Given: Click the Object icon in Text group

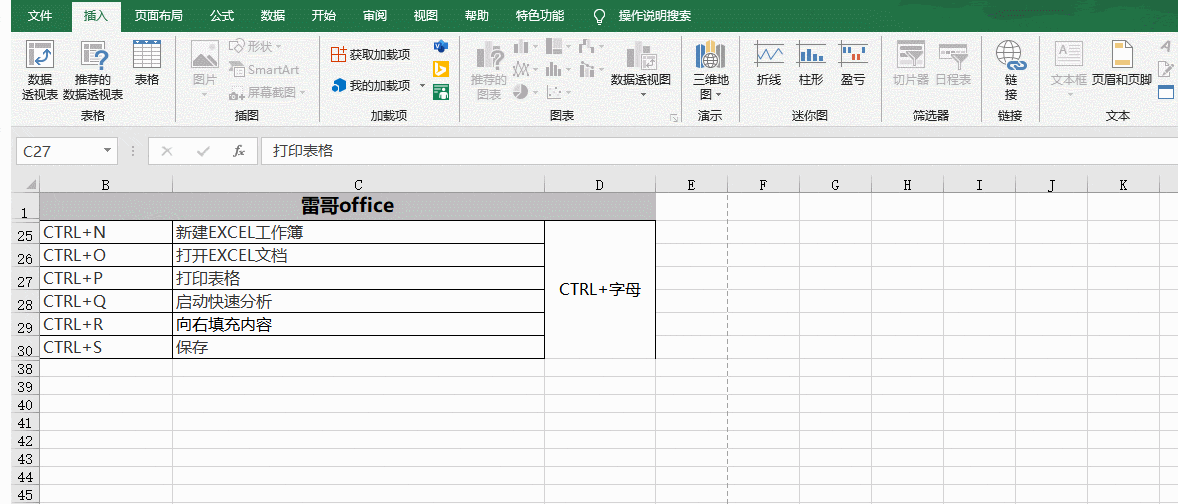Looking at the screenshot, I should click(x=1166, y=92).
